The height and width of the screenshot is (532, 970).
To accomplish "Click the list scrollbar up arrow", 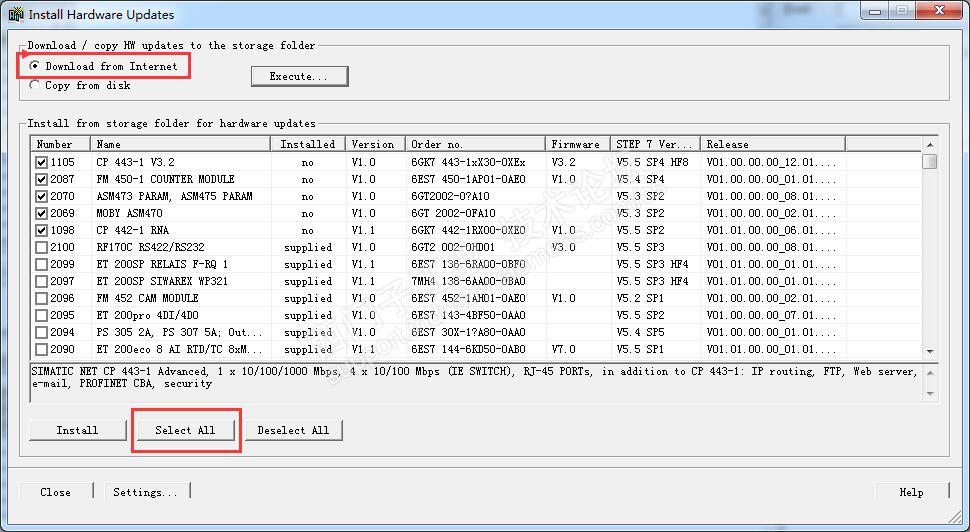I will click(x=930, y=145).
